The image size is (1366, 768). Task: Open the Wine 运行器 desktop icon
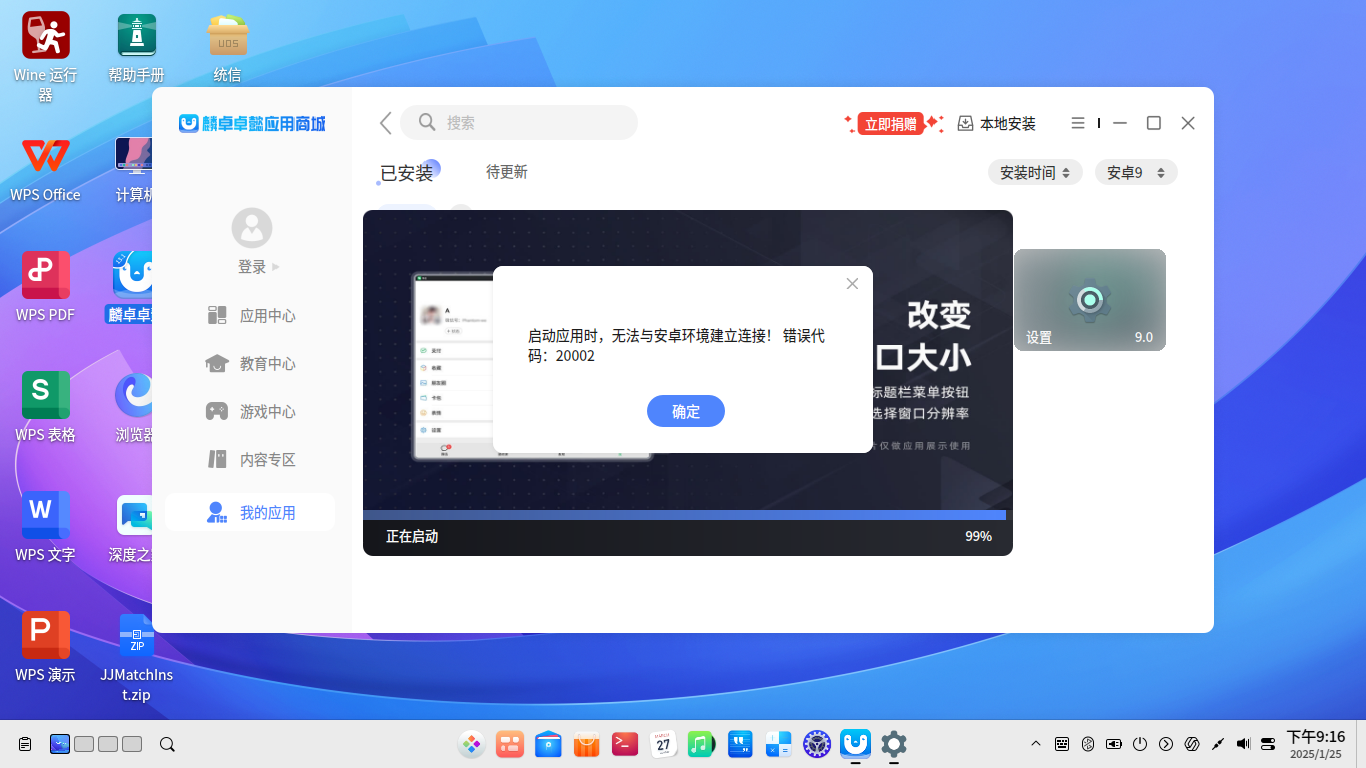click(x=46, y=57)
